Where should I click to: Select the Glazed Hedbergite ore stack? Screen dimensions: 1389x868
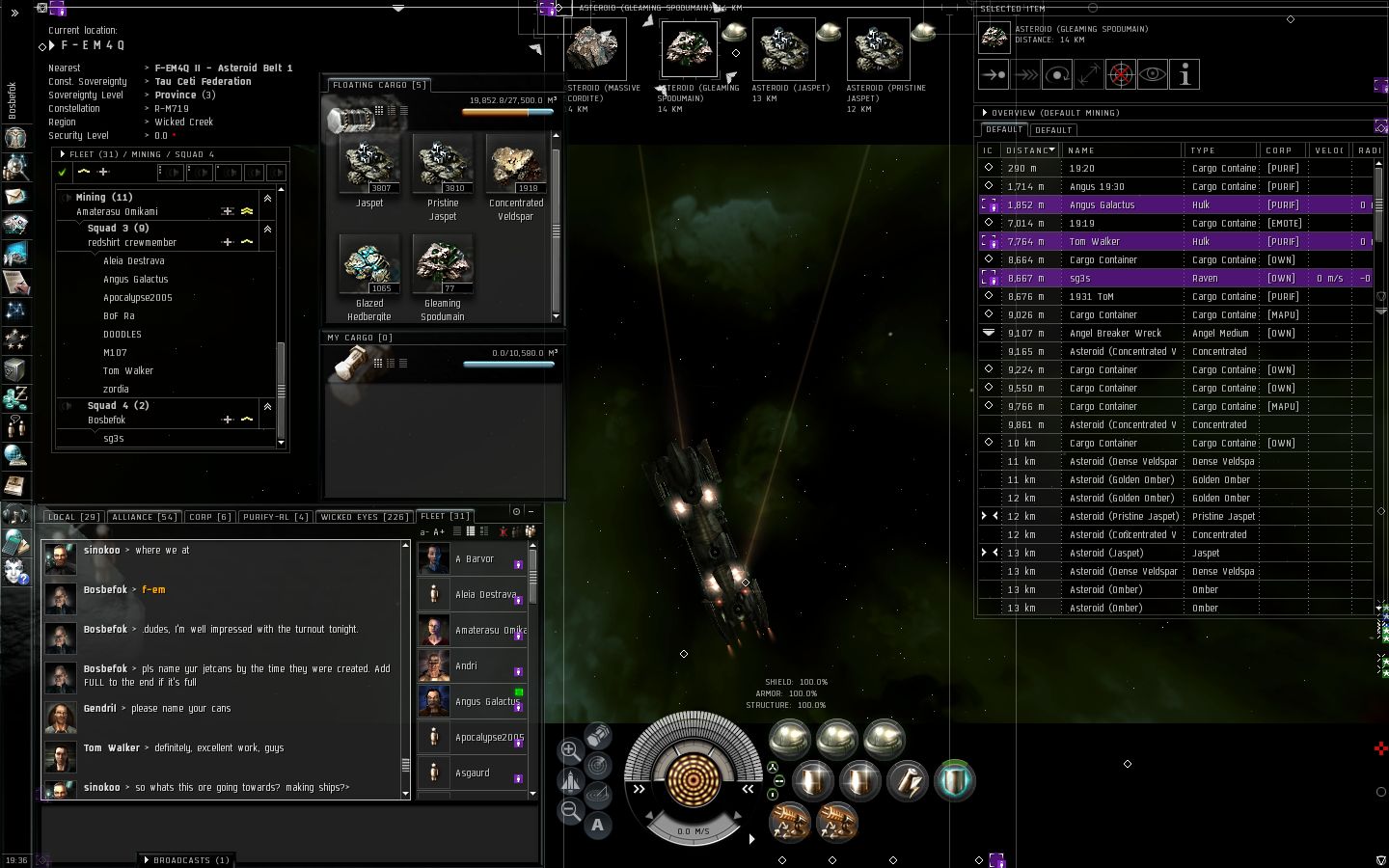point(369,279)
